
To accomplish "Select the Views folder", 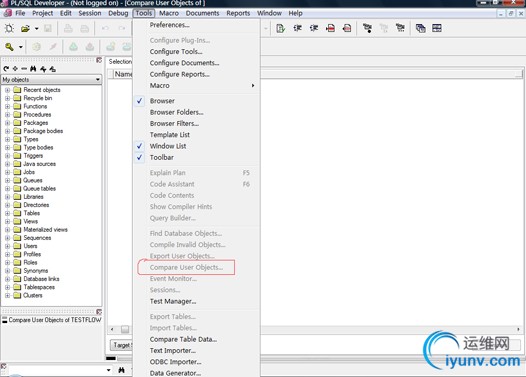I will [30, 221].
